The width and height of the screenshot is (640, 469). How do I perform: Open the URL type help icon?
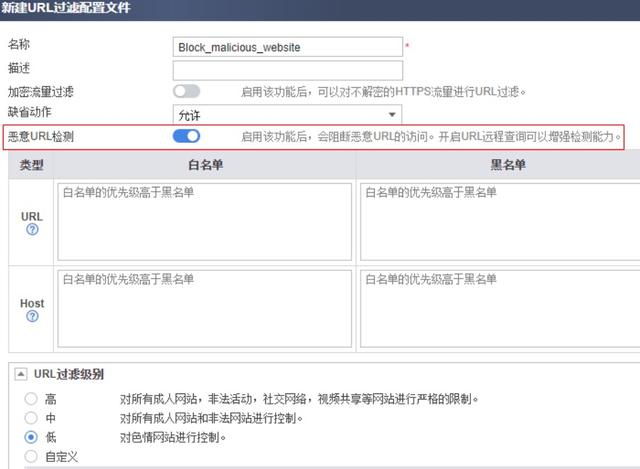[x=32, y=230]
